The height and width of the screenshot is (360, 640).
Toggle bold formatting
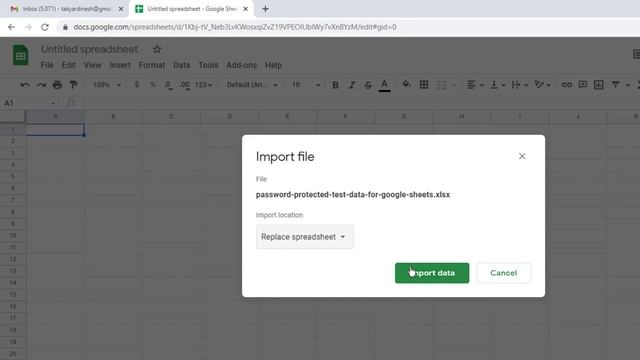pyautogui.click(x=335, y=85)
